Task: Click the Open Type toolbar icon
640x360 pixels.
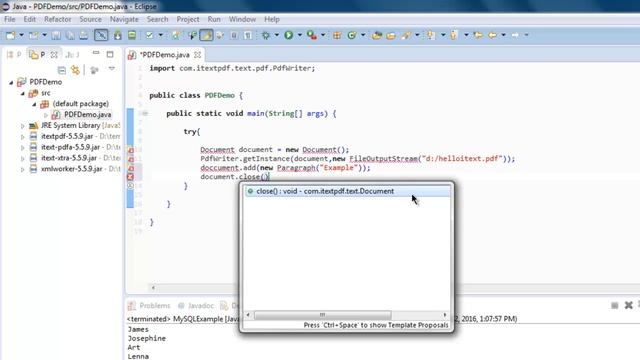Action: 377,36
